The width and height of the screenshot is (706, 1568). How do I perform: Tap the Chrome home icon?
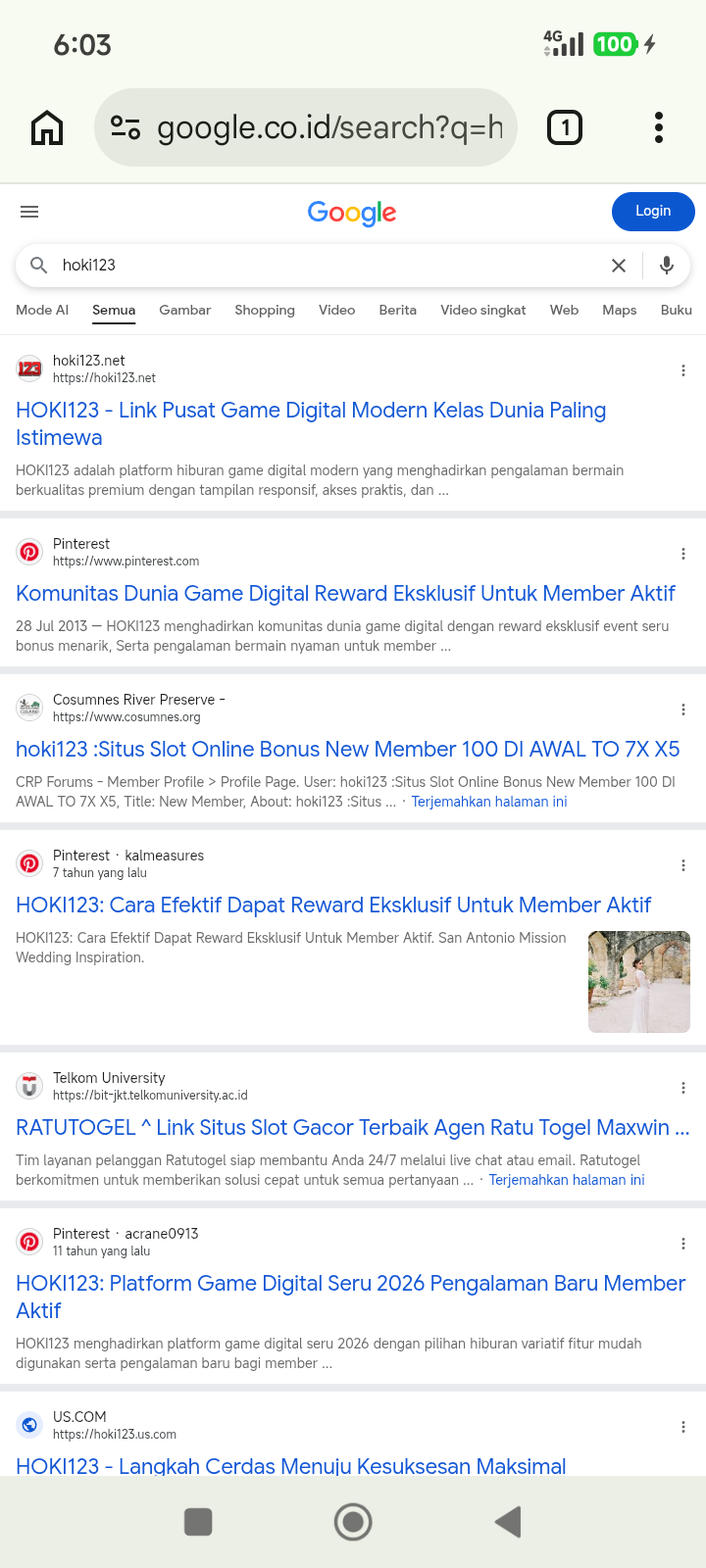tap(47, 127)
